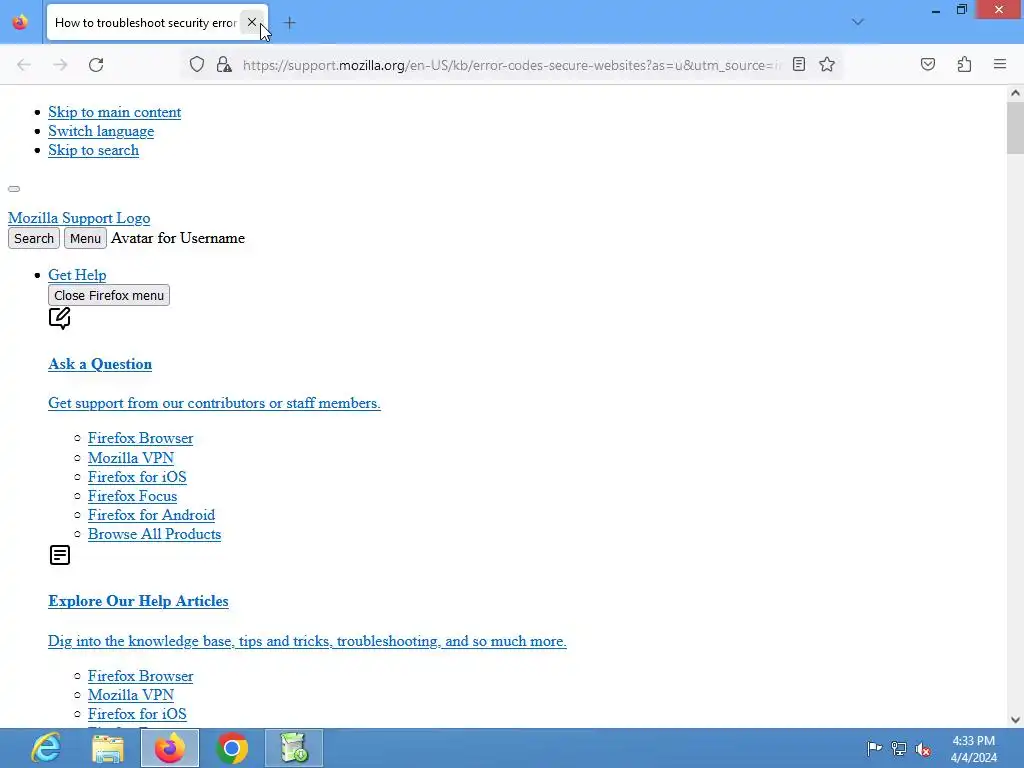Image resolution: width=1024 pixels, height=768 pixels.
Task: Close the troubleshoot security error tab
Action: tap(251, 22)
